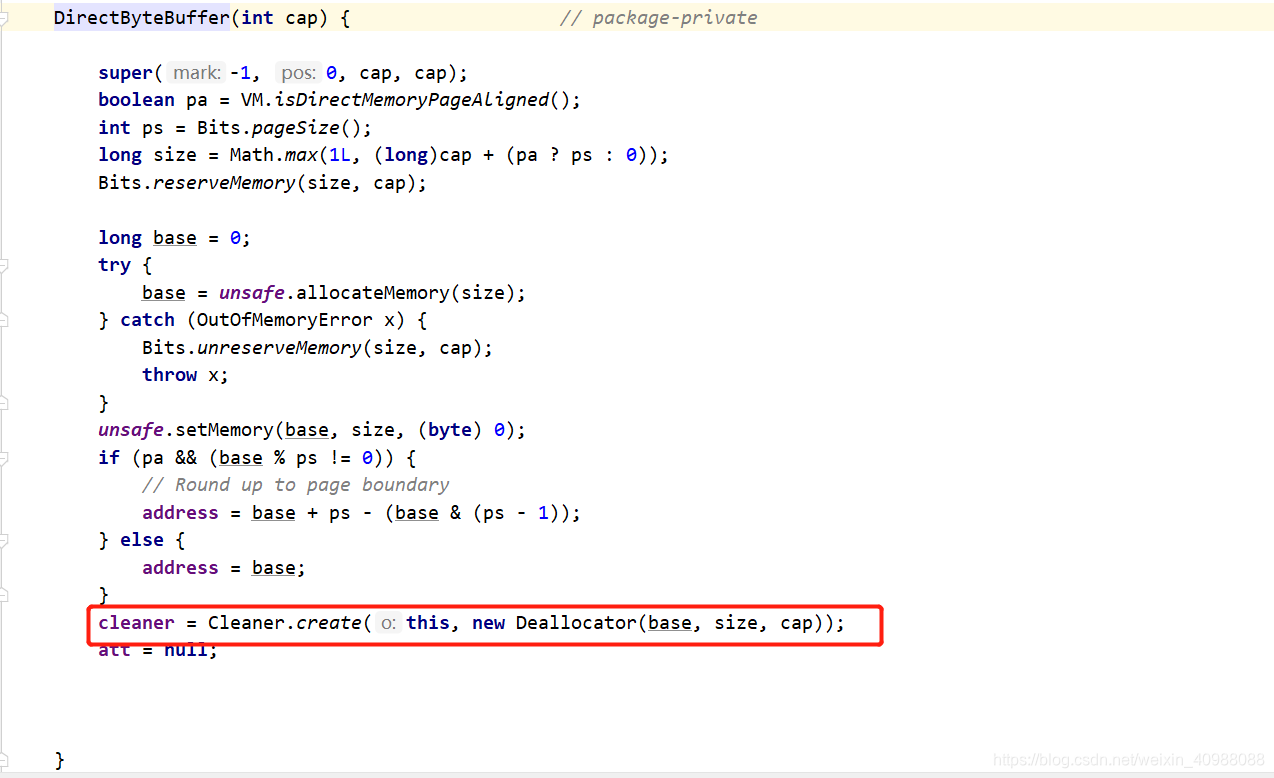This screenshot has height=778, width=1274.
Task: Click the o: parameter hint
Action: point(388,623)
